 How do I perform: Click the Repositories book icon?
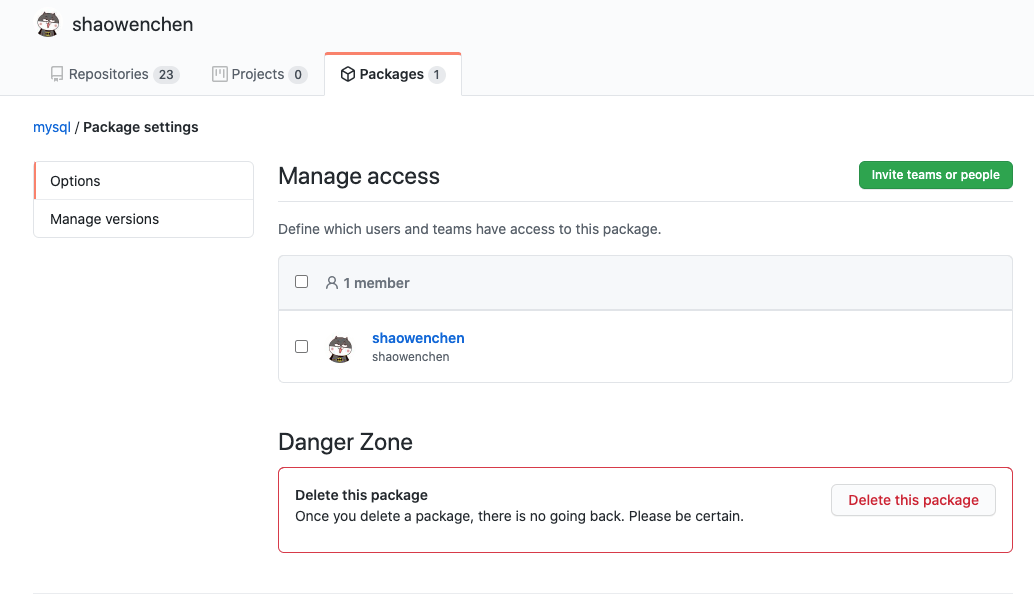(x=57, y=75)
